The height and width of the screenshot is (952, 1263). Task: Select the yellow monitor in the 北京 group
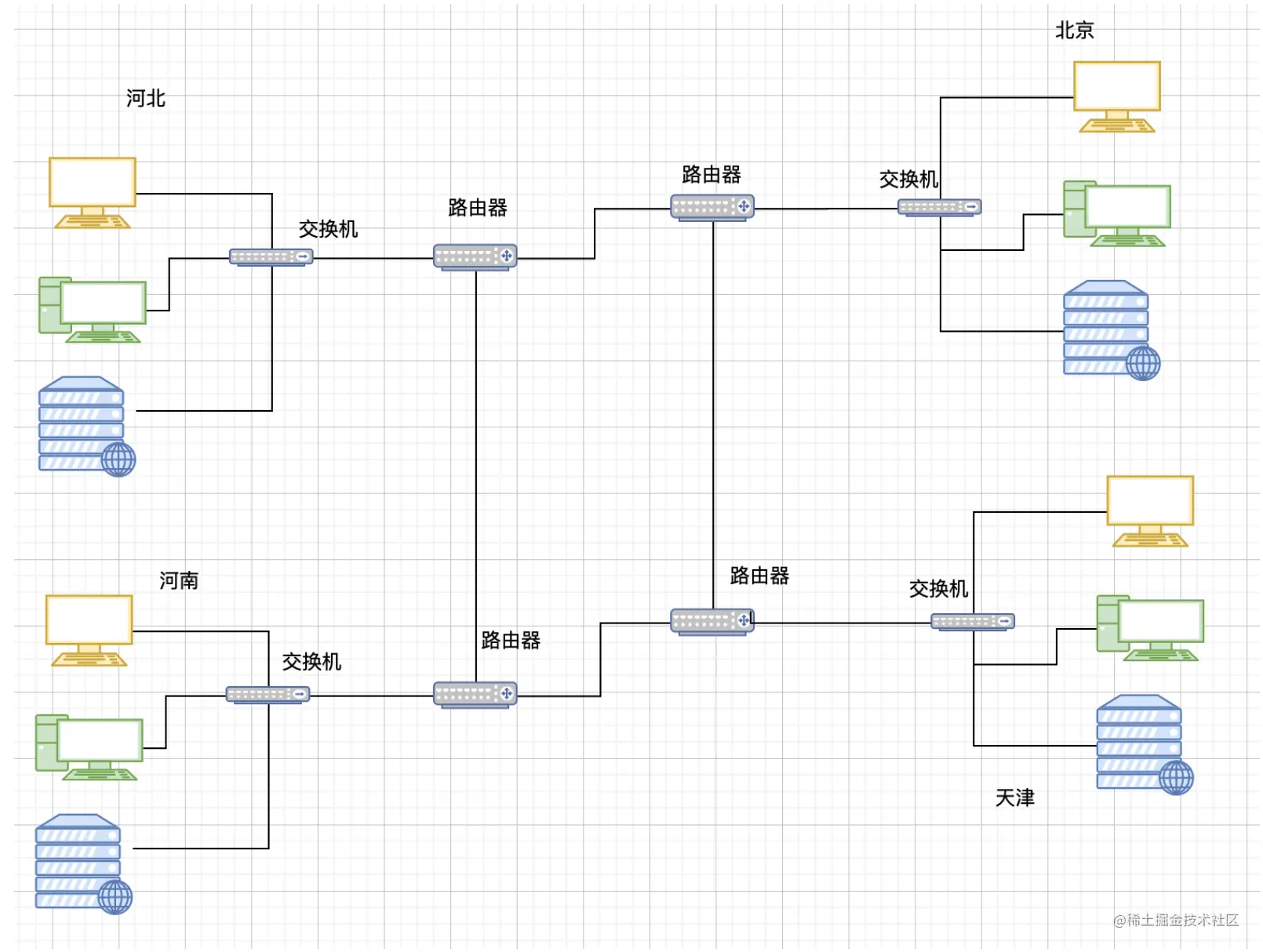click(1117, 97)
